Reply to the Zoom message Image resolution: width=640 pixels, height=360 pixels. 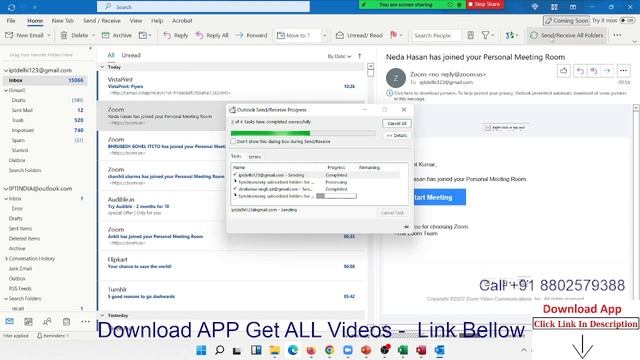[176, 36]
